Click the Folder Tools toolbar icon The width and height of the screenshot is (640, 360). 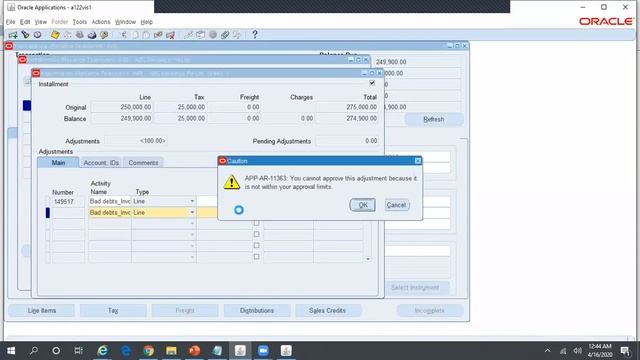237,35
